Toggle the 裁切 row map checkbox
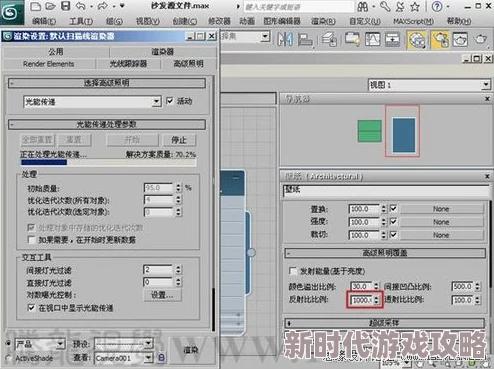 pyautogui.click(x=393, y=235)
